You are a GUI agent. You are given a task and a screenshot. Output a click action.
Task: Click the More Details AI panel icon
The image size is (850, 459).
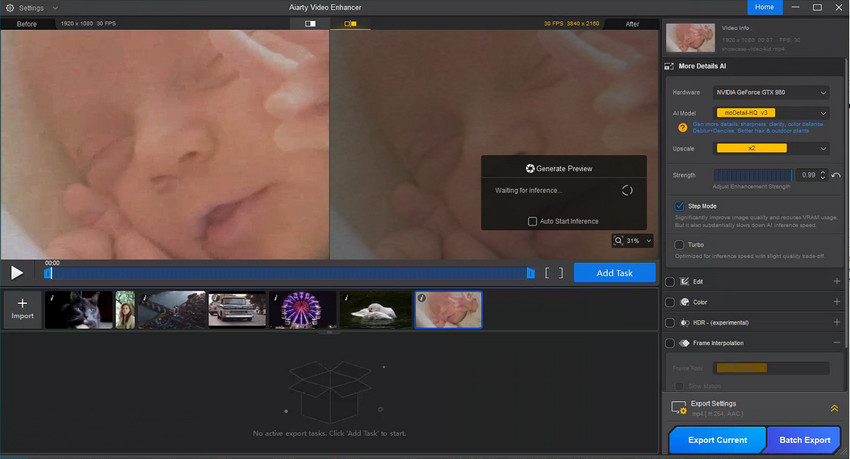(669, 66)
